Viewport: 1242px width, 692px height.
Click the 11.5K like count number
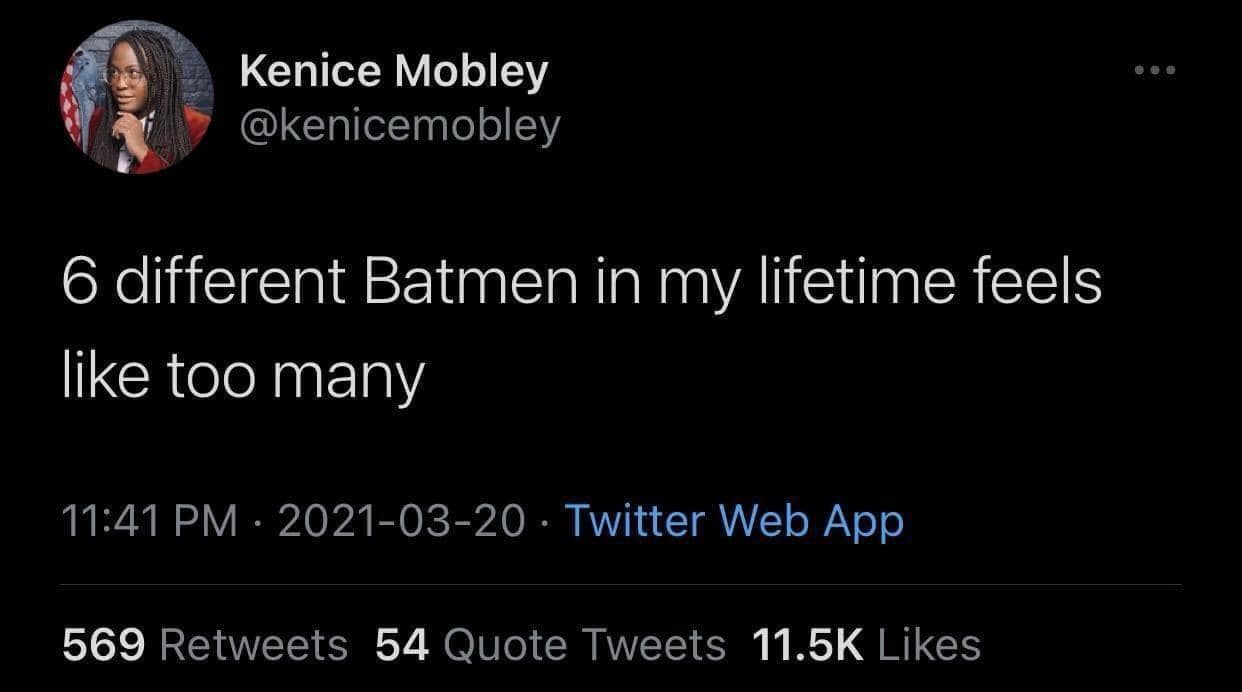[x=807, y=645]
